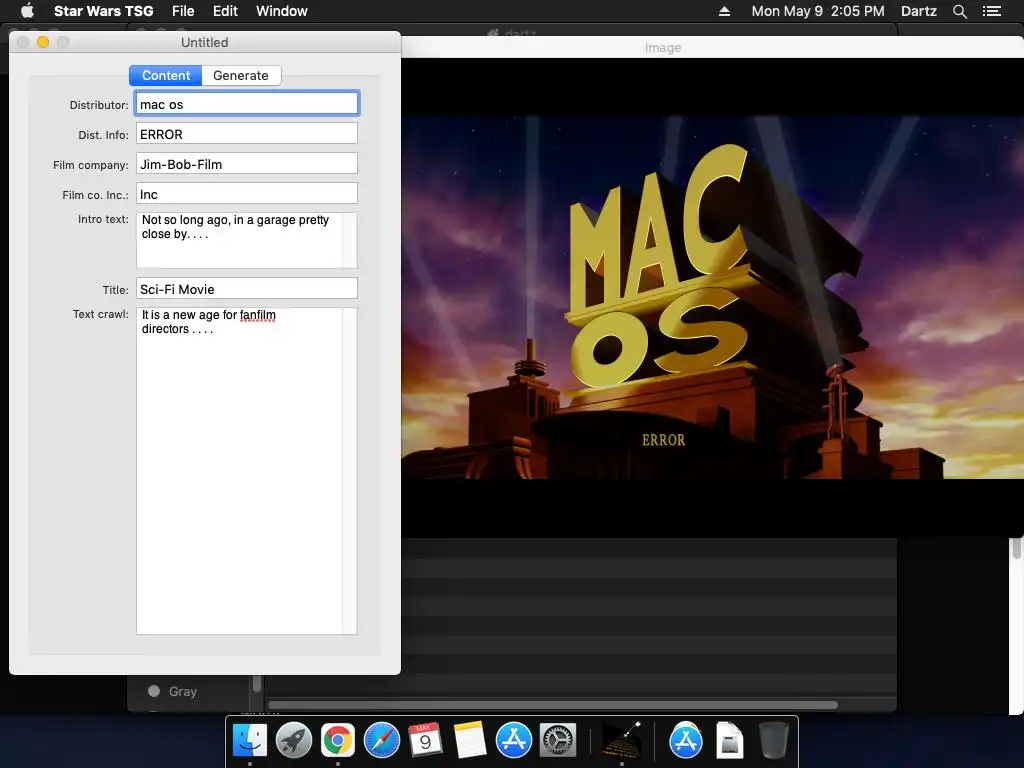Click the Distributor field containing mac os

tap(247, 104)
